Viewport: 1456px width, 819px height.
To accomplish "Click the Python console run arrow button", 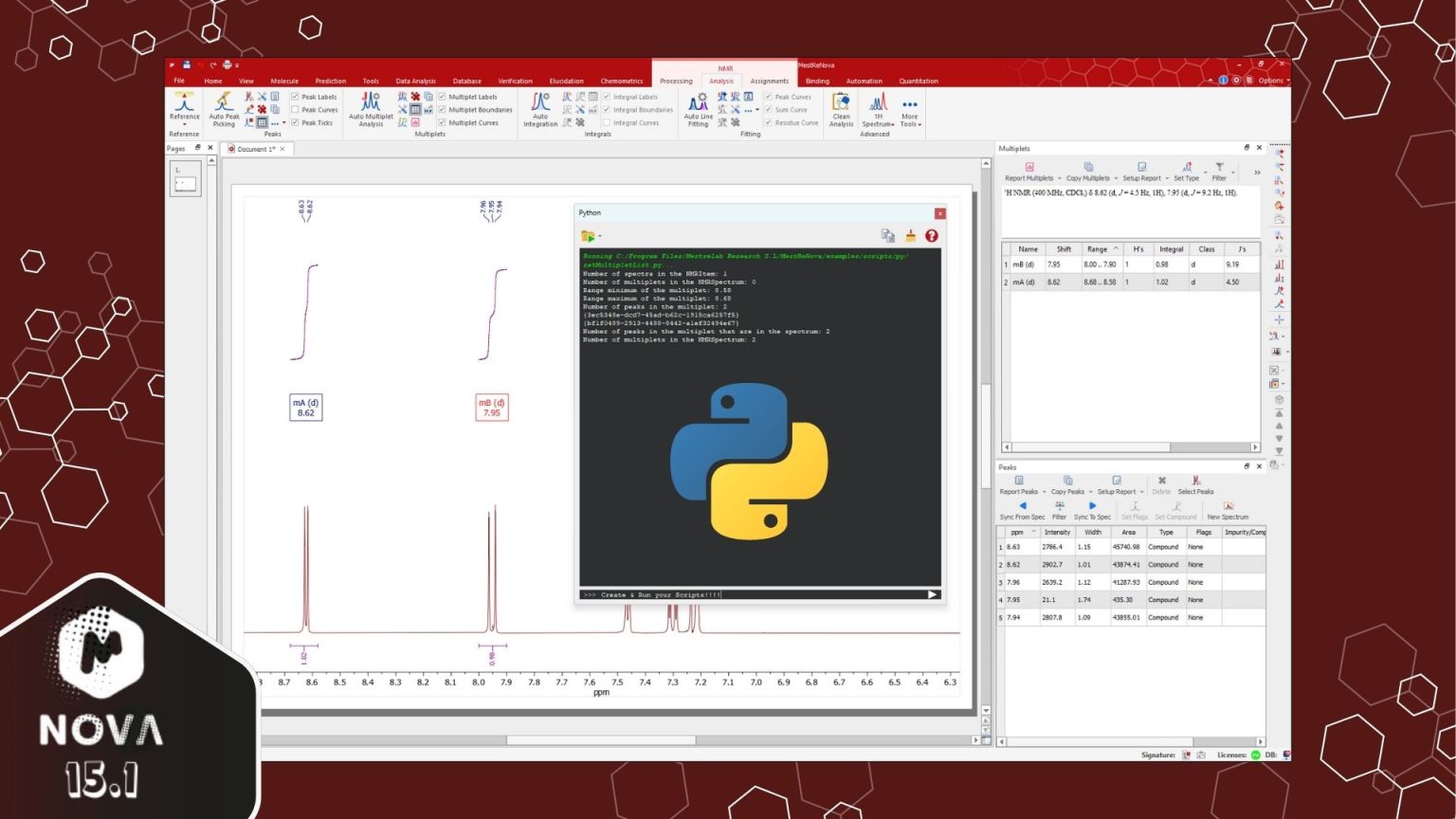I will [932, 595].
